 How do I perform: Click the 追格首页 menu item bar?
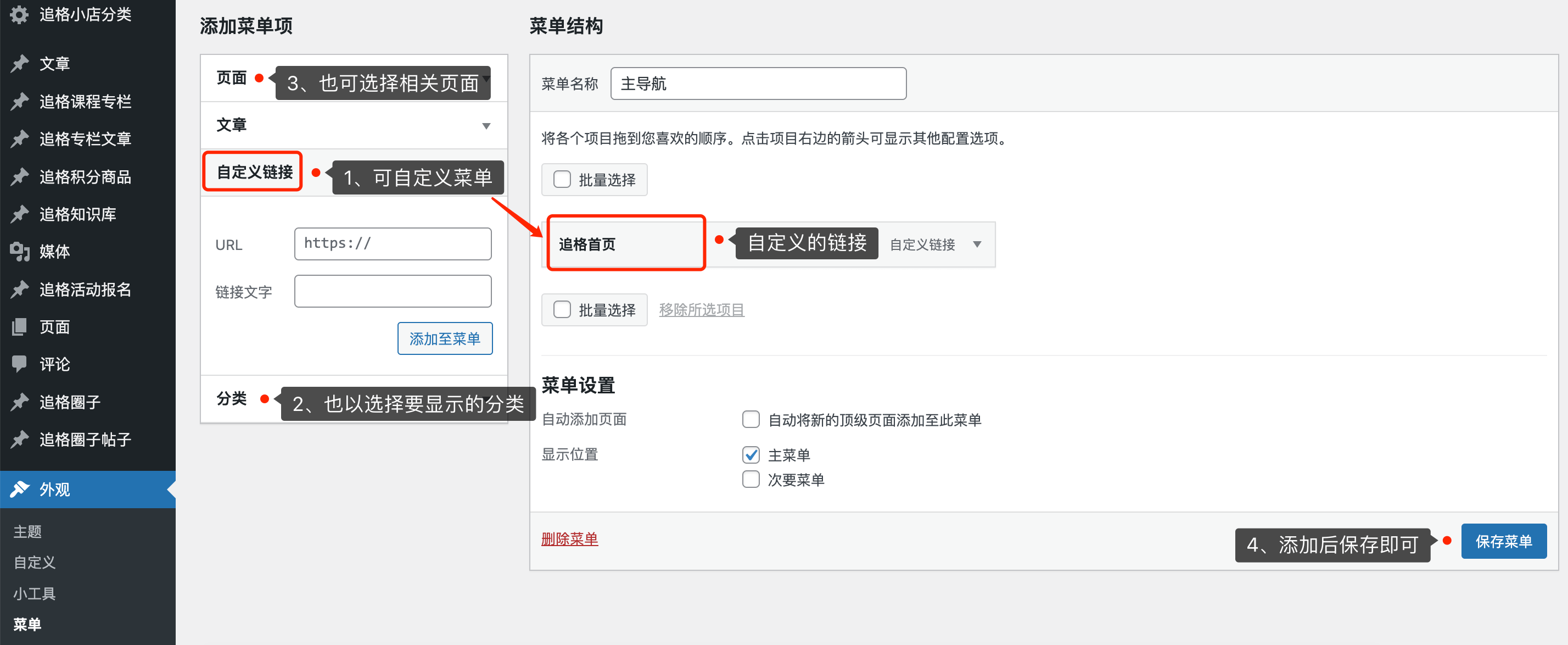768,244
